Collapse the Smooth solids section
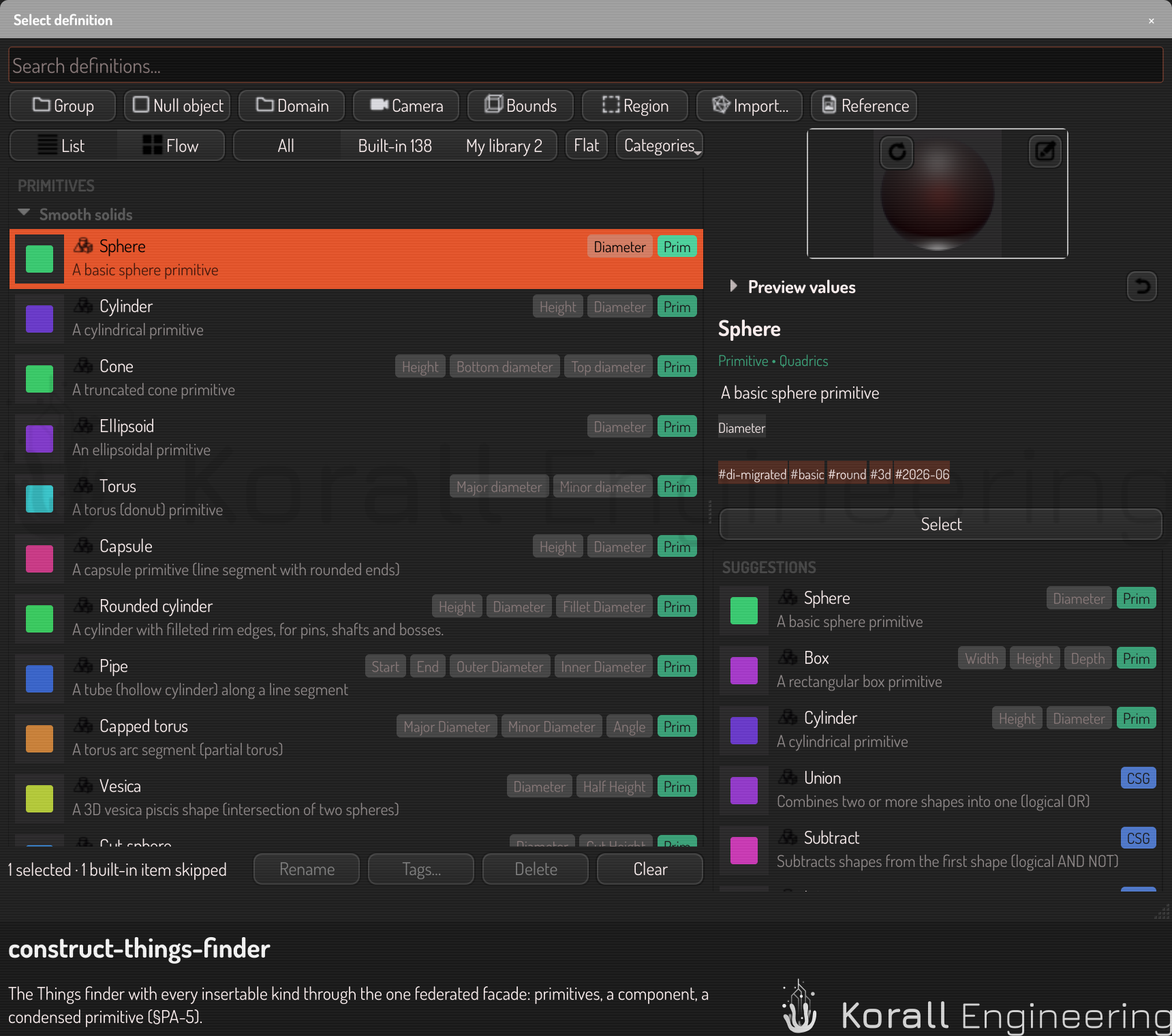The height and width of the screenshot is (1036, 1172). [x=24, y=213]
